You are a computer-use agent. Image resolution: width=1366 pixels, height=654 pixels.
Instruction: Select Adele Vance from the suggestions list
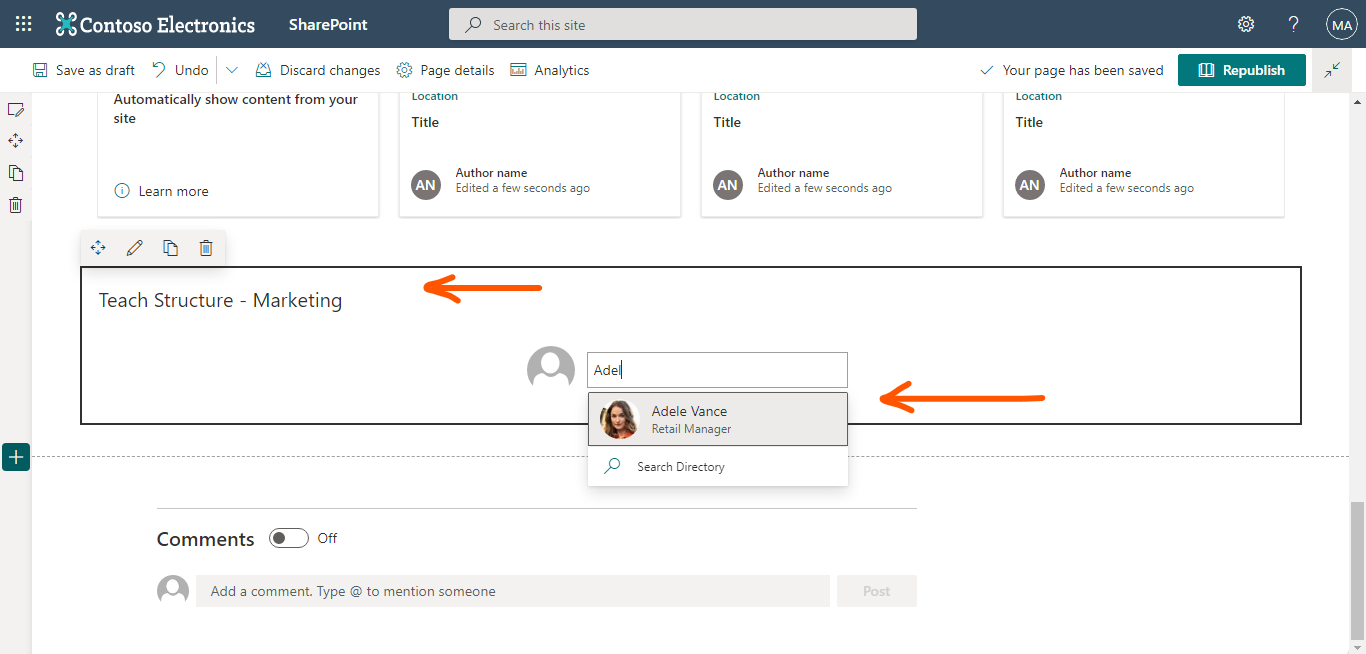click(x=717, y=418)
